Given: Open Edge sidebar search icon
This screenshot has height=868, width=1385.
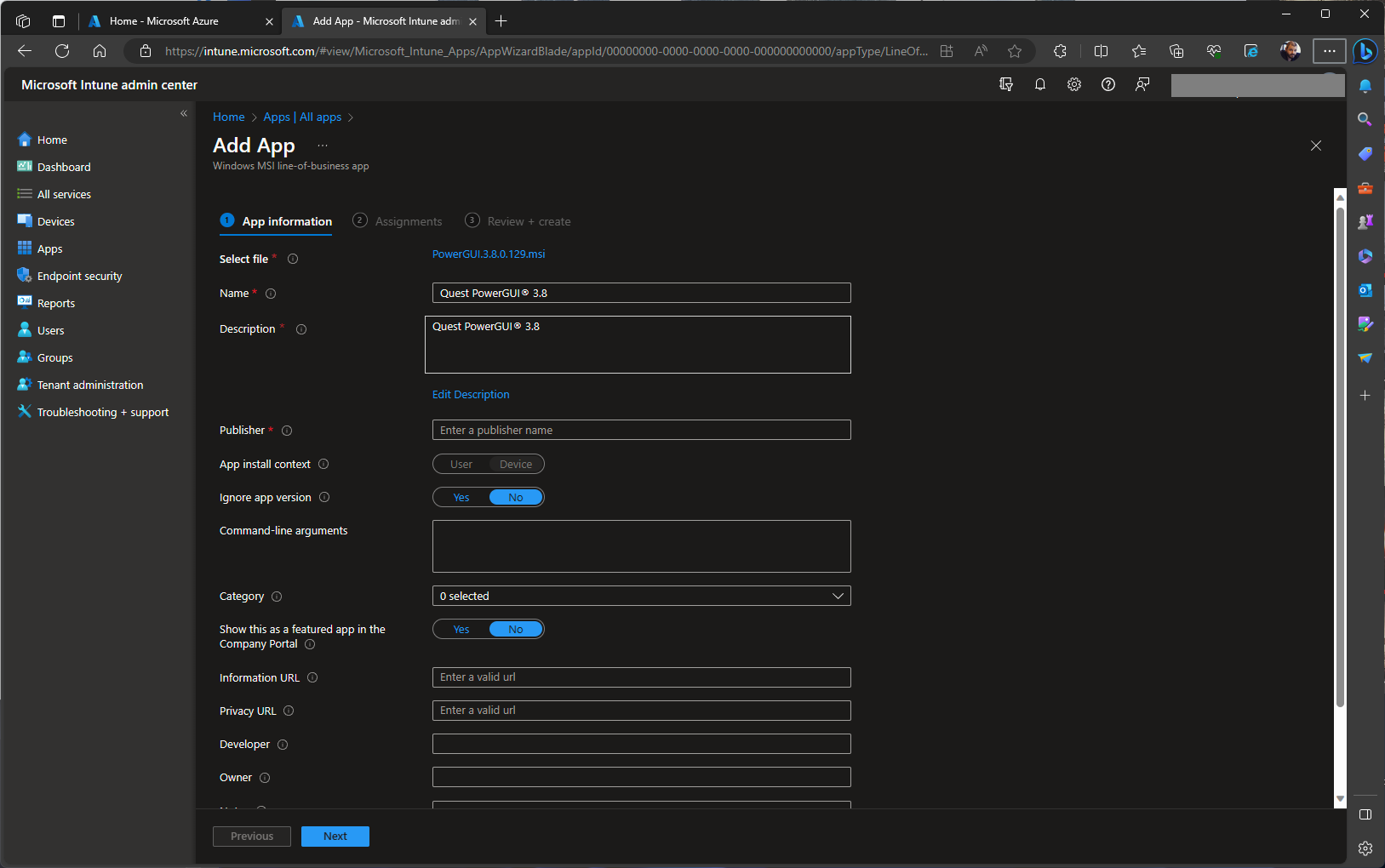Looking at the screenshot, I should (x=1365, y=119).
